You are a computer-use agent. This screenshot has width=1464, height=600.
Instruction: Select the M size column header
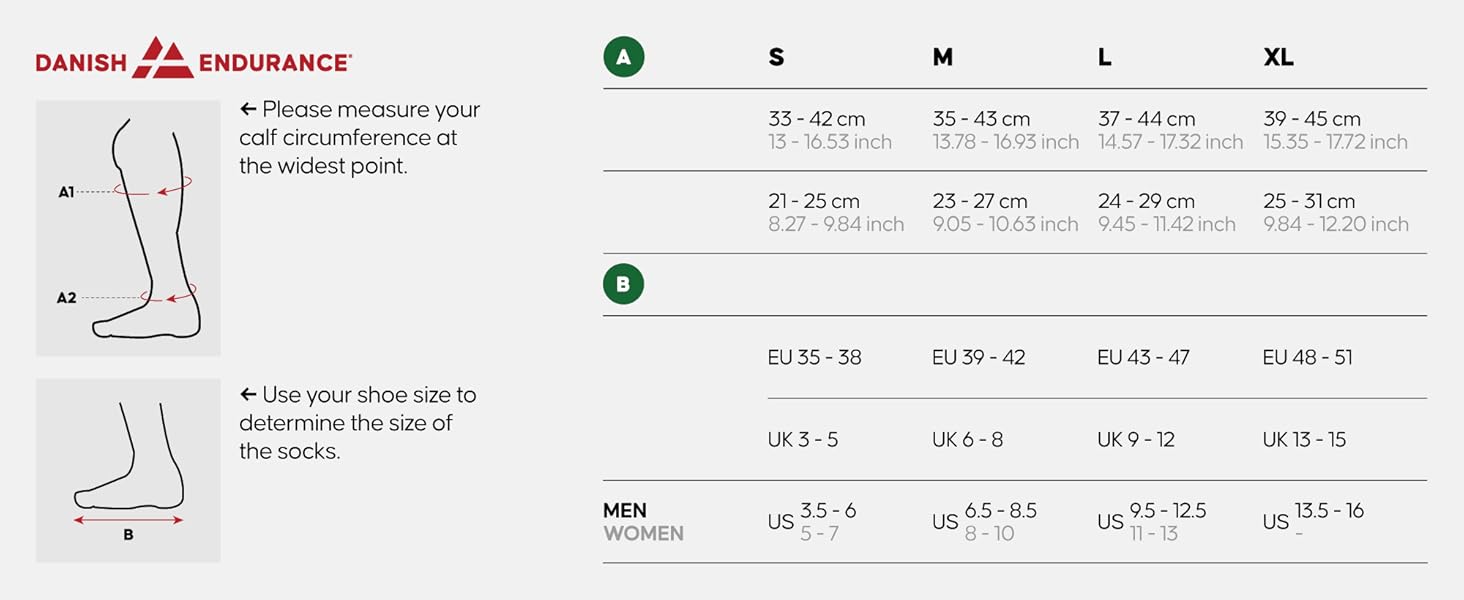[942, 58]
